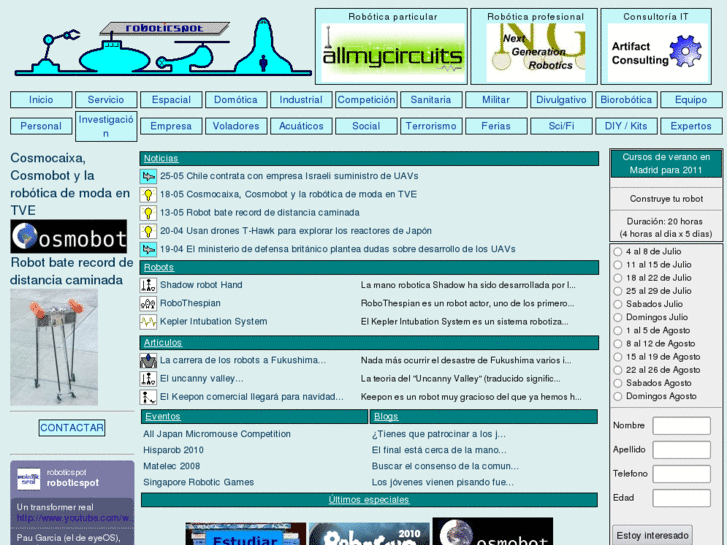Open the Últimos especiales header link
The width and height of the screenshot is (727, 545).
click(369, 500)
